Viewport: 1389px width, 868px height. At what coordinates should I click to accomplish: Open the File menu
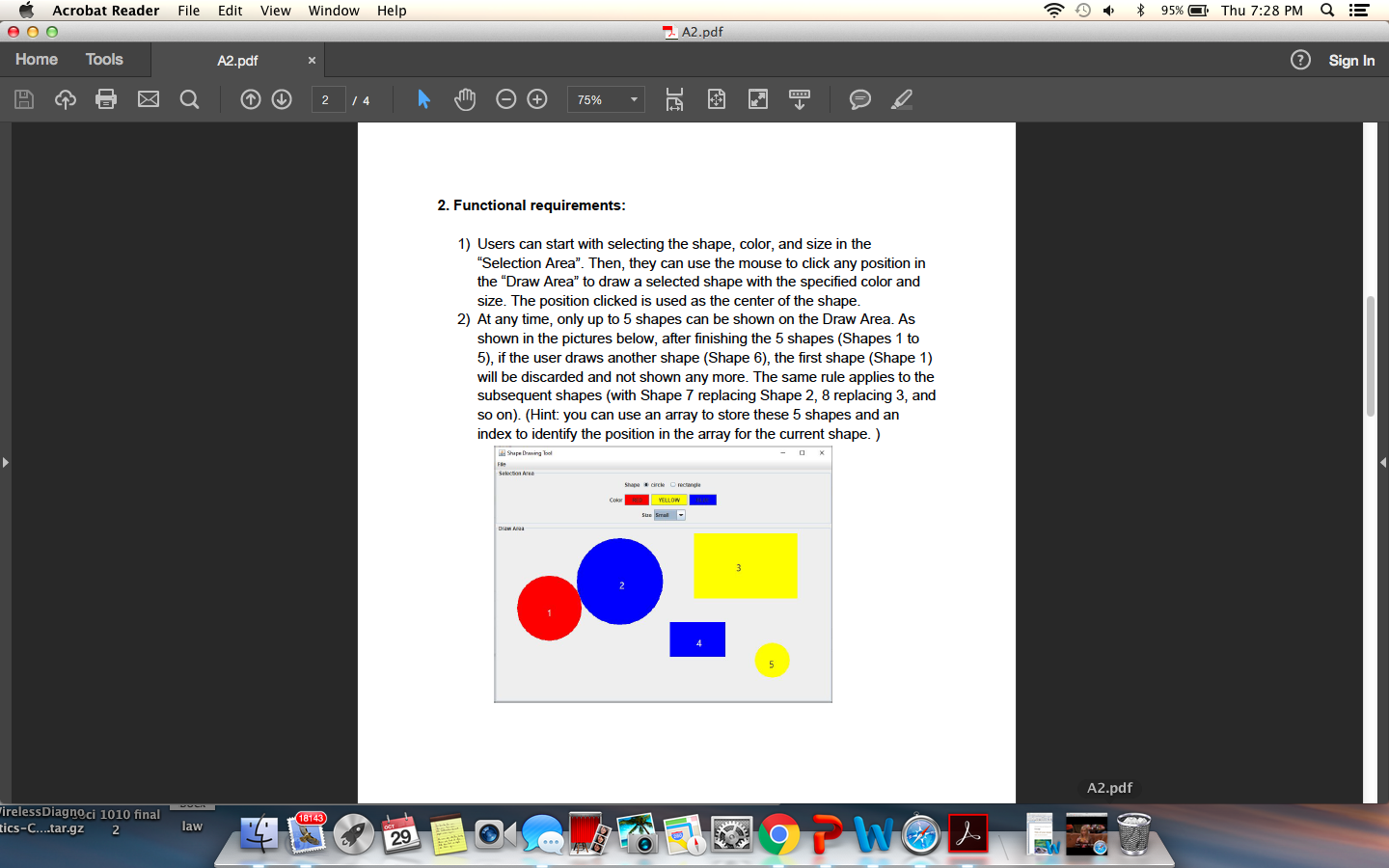click(189, 11)
